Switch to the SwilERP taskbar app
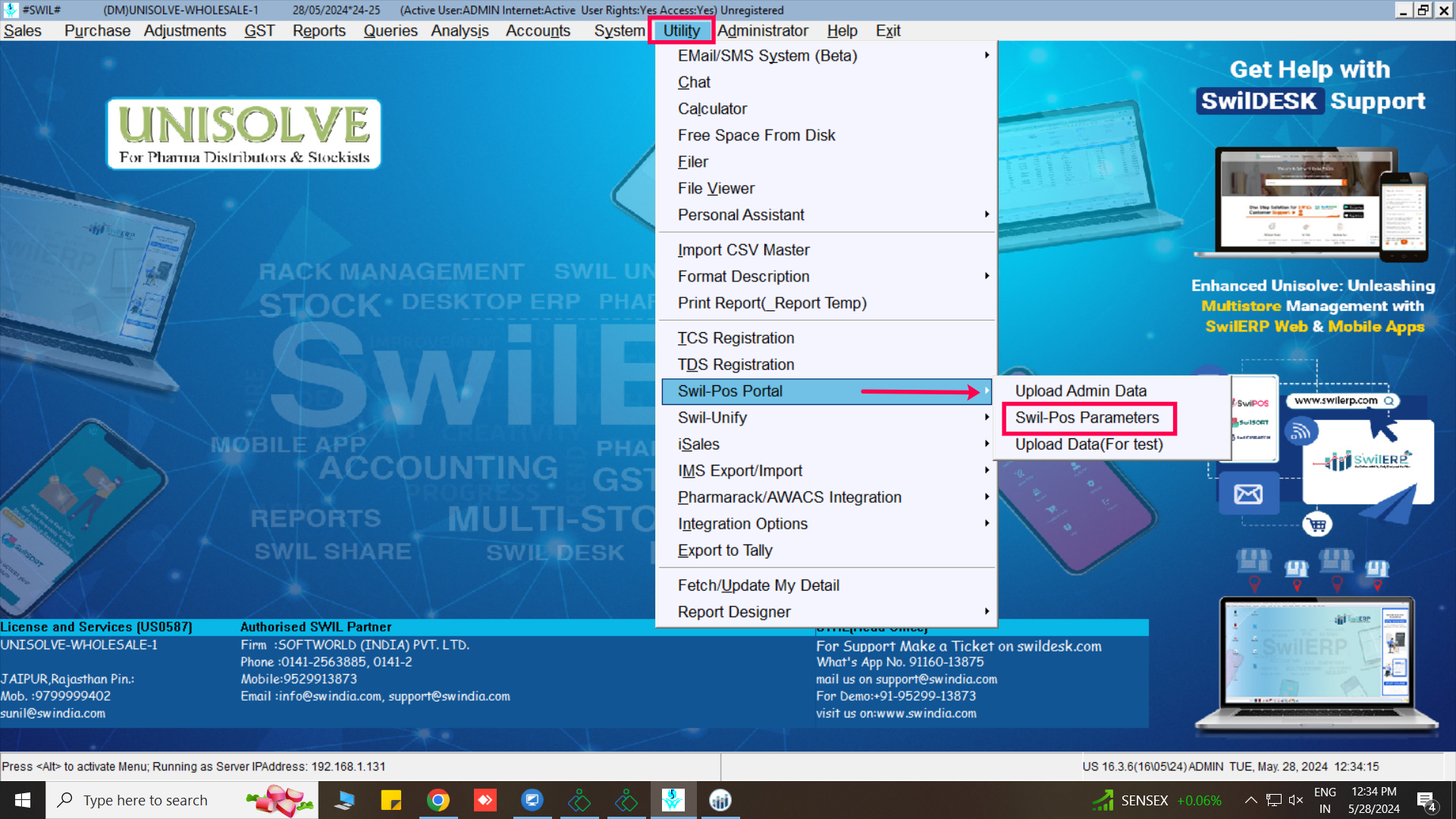Image resolution: width=1456 pixels, height=819 pixels. [x=673, y=800]
